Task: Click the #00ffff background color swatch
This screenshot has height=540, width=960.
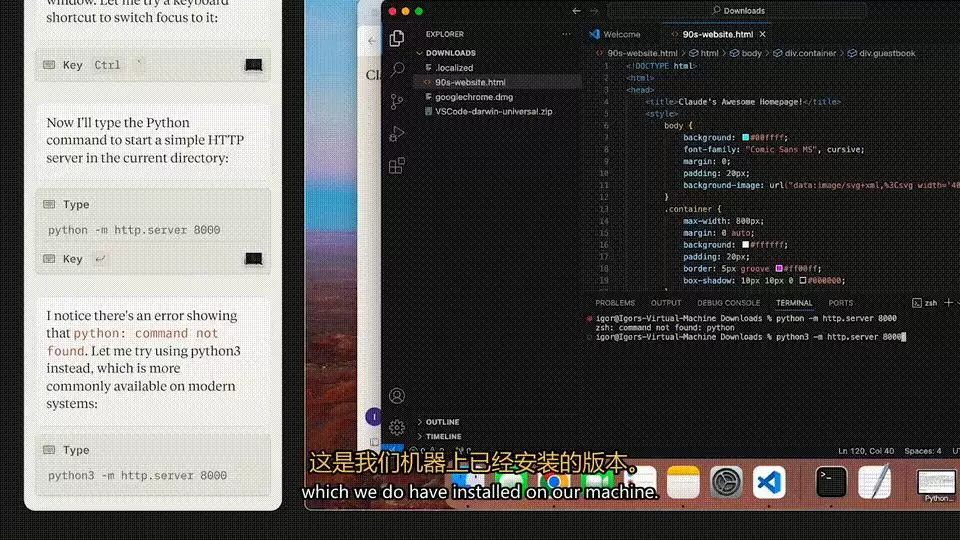Action: tap(745, 138)
